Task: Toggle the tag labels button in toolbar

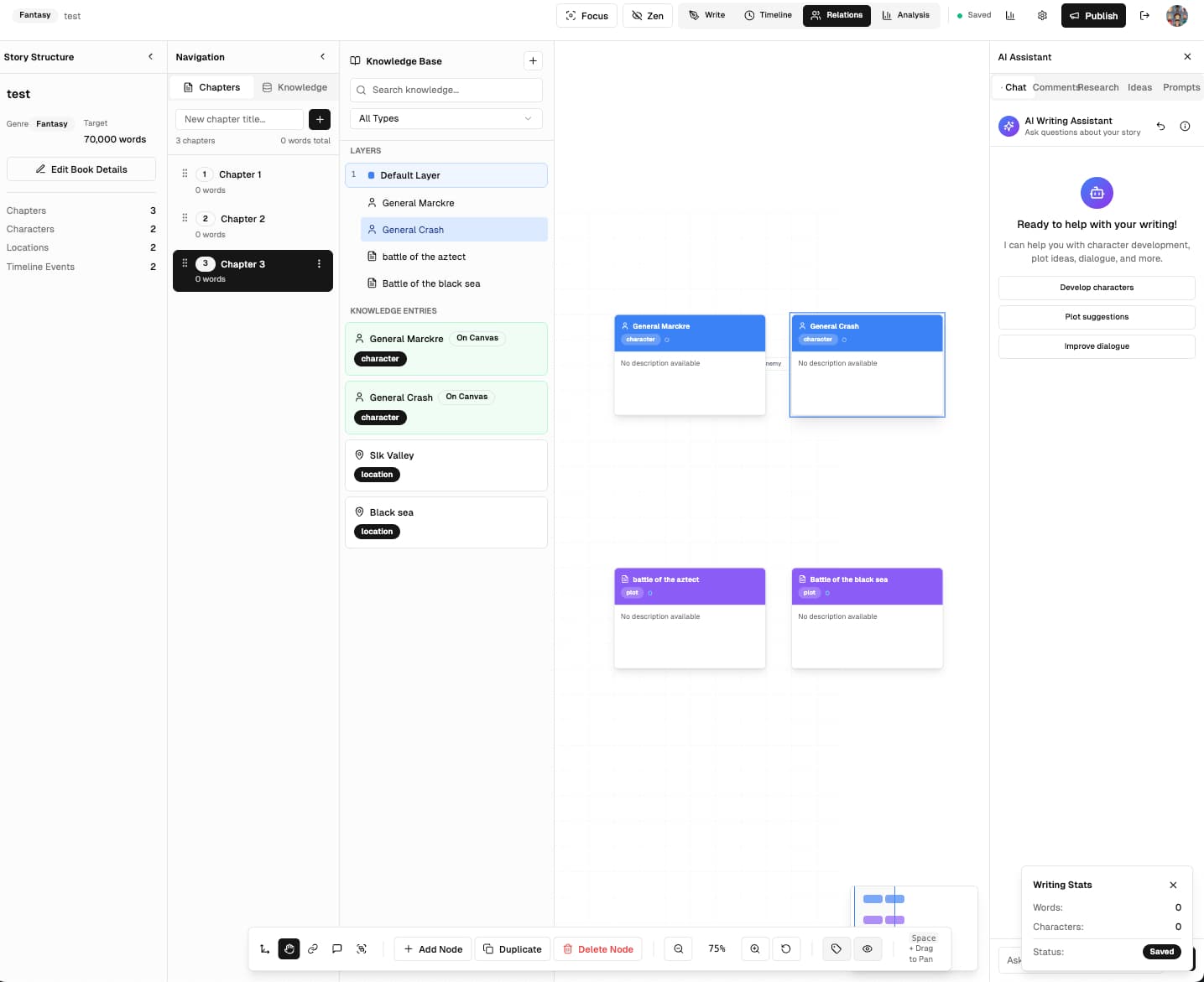Action: point(837,948)
